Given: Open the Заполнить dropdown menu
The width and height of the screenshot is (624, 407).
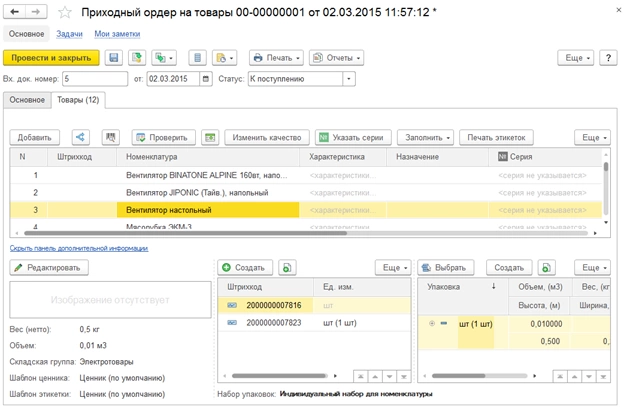Looking at the screenshot, I should click(x=426, y=138).
